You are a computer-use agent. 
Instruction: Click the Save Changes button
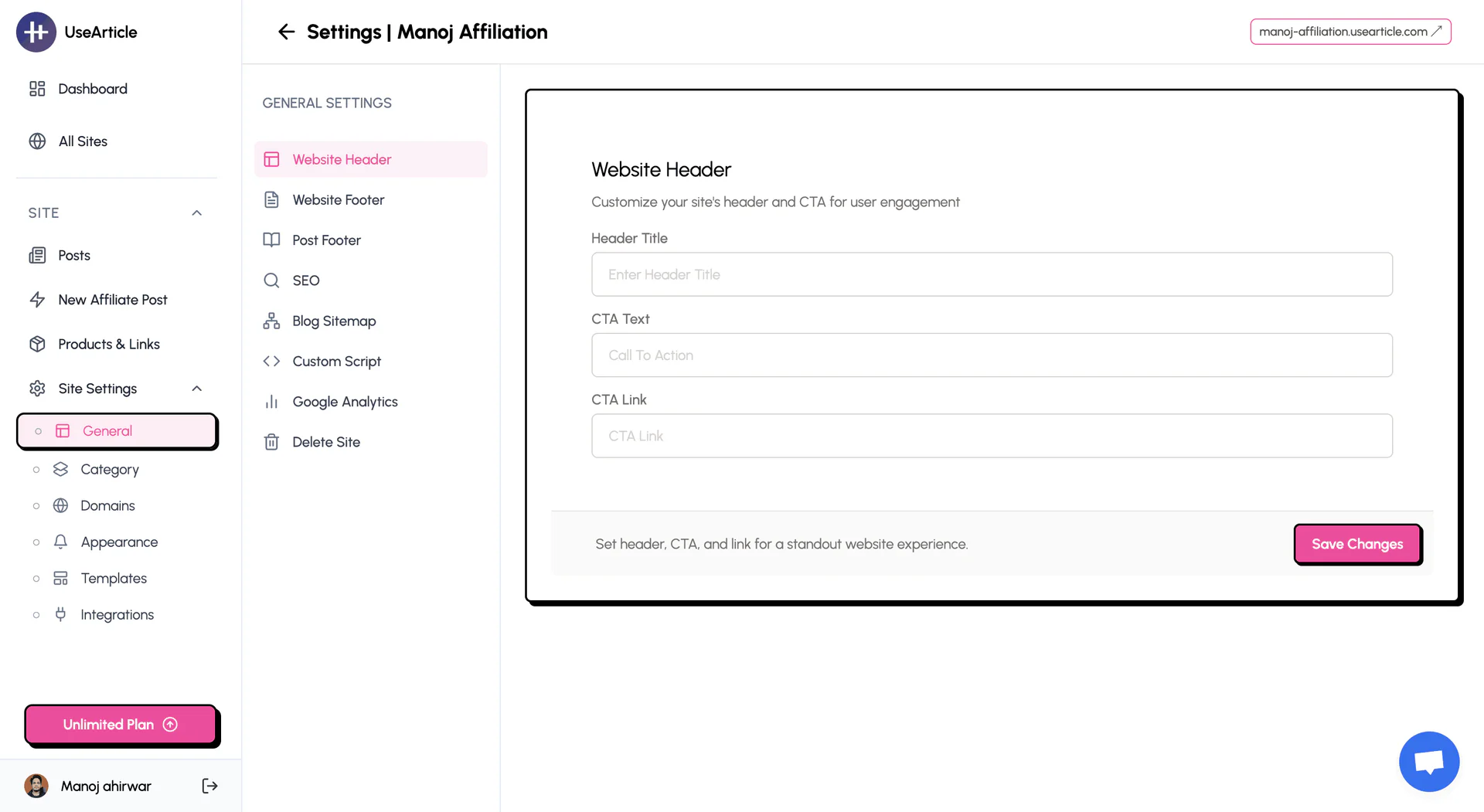click(1357, 544)
